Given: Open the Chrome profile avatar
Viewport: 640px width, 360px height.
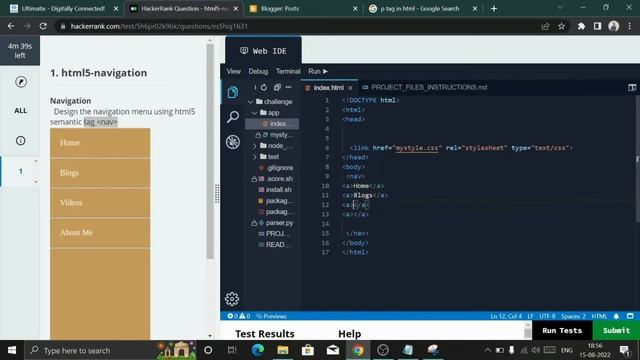Looking at the screenshot, I should click(613, 26).
